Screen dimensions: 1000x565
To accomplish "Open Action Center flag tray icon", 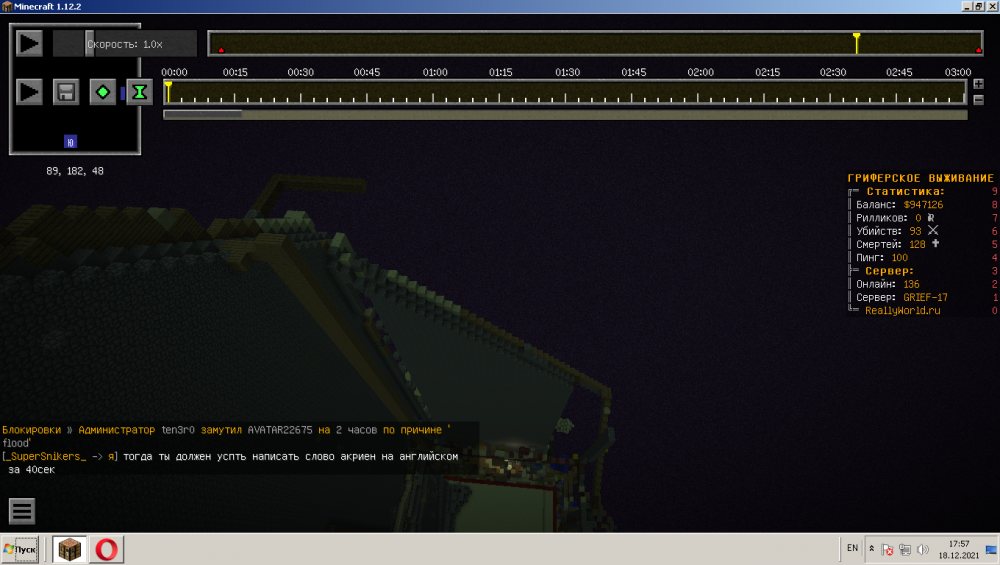I will pyautogui.click(x=887, y=549).
